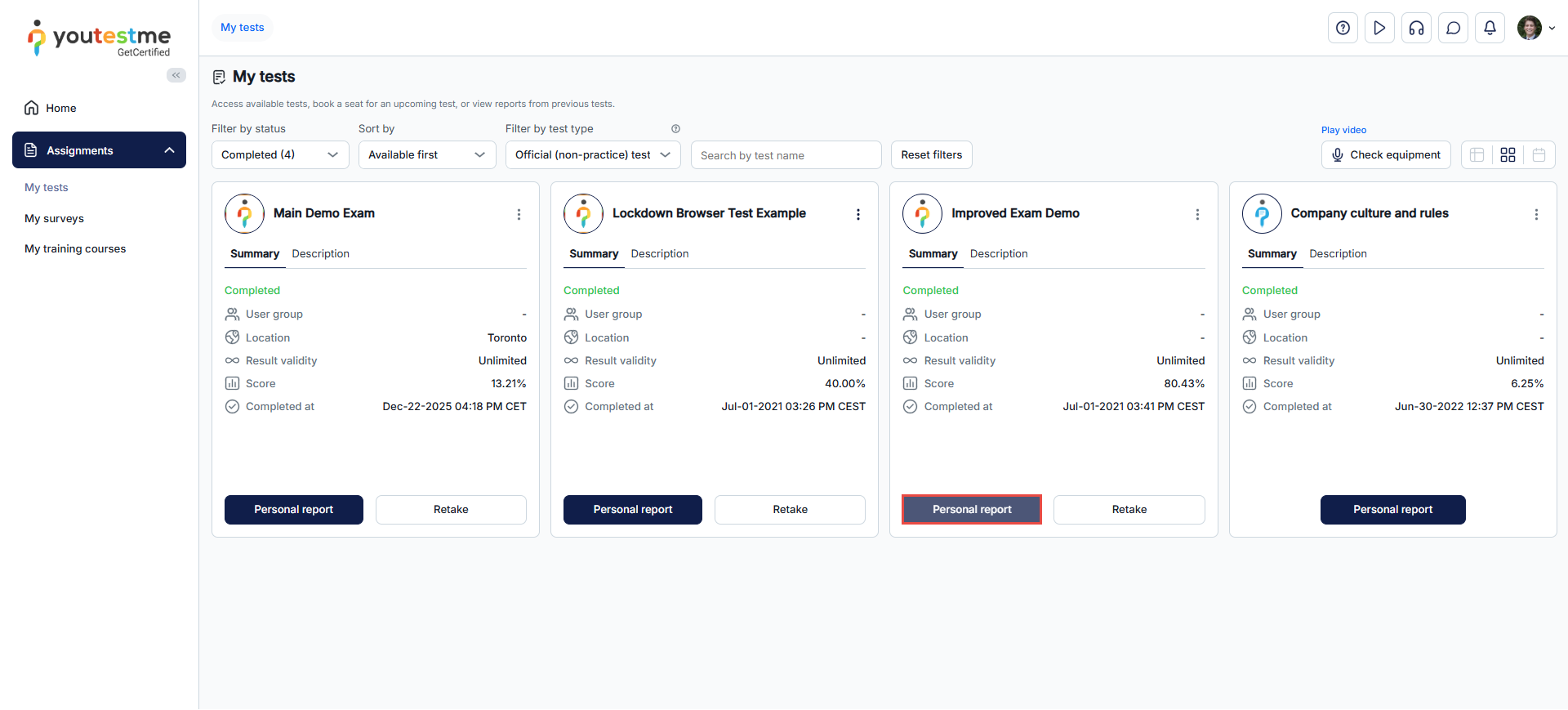
Task: Collapse the sidebar with double-chevron icon
Action: 176,75
